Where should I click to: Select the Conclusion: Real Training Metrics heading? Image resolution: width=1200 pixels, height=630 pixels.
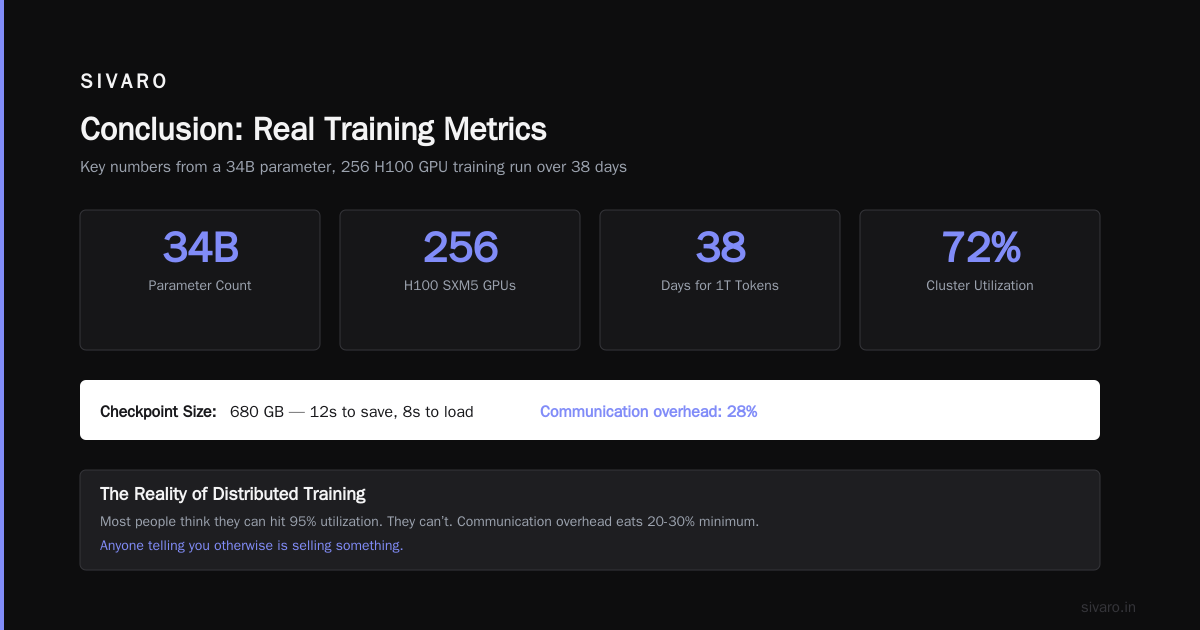point(313,129)
